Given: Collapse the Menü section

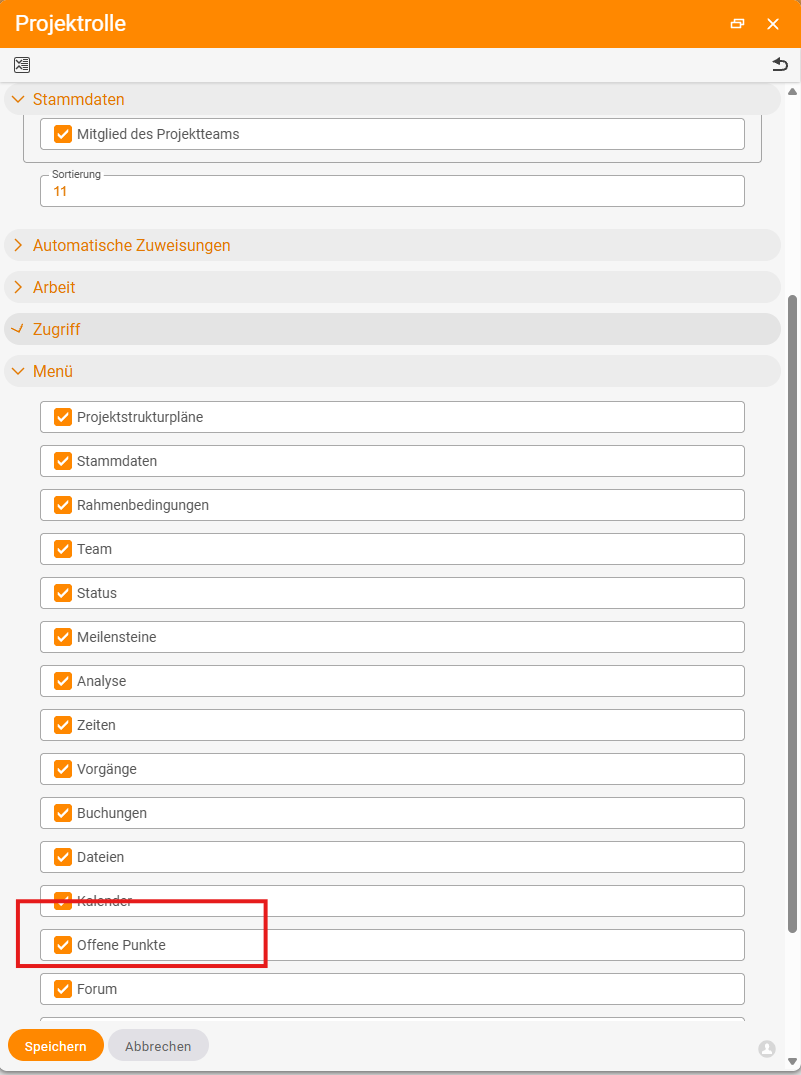Looking at the screenshot, I should point(392,371).
